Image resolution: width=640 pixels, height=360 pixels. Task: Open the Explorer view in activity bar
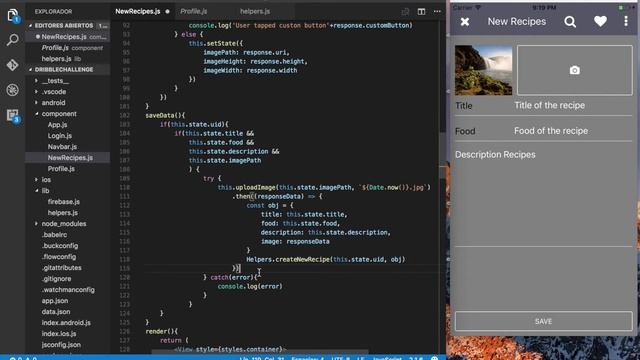point(12,16)
